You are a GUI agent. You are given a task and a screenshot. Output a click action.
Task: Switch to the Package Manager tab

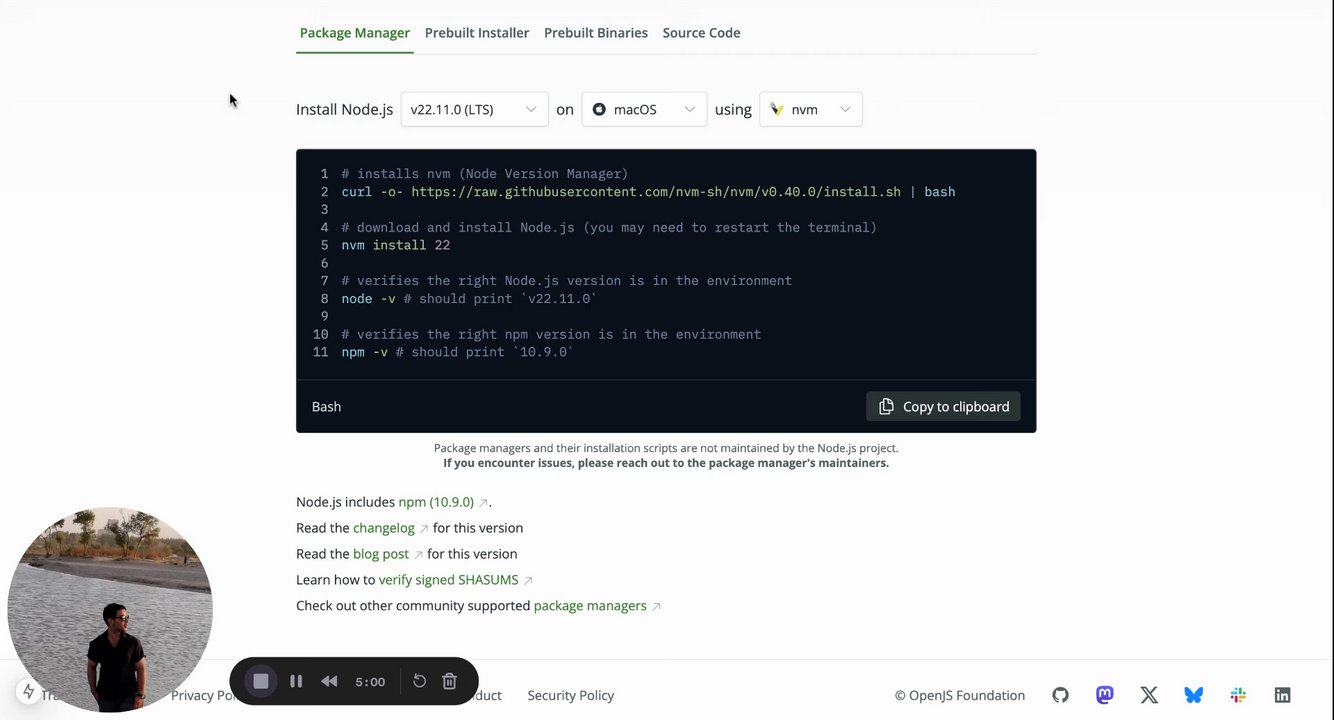[x=355, y=33]
